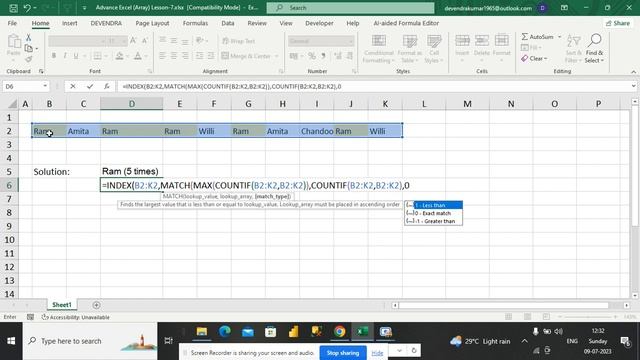Switch to the Insert tab
The width and height of the screenshot is (640, 360).
(69, 23)
